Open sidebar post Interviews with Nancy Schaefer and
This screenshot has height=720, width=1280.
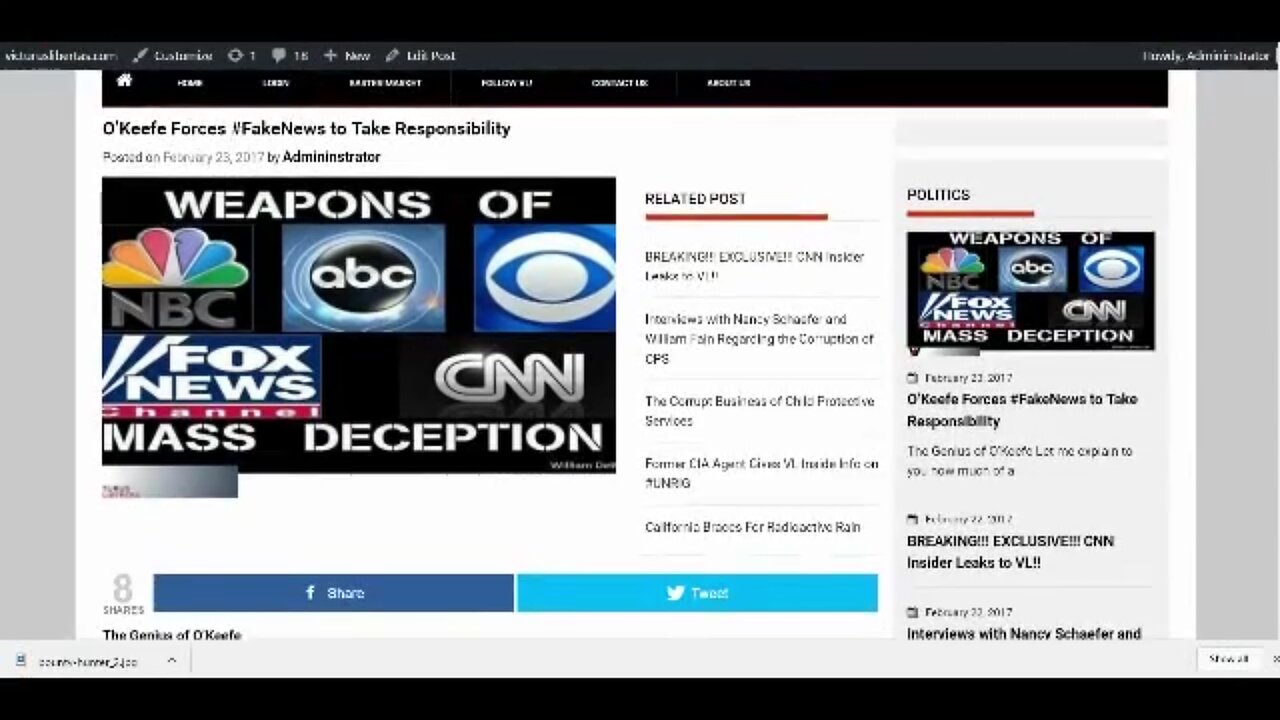pos(1024,633)
